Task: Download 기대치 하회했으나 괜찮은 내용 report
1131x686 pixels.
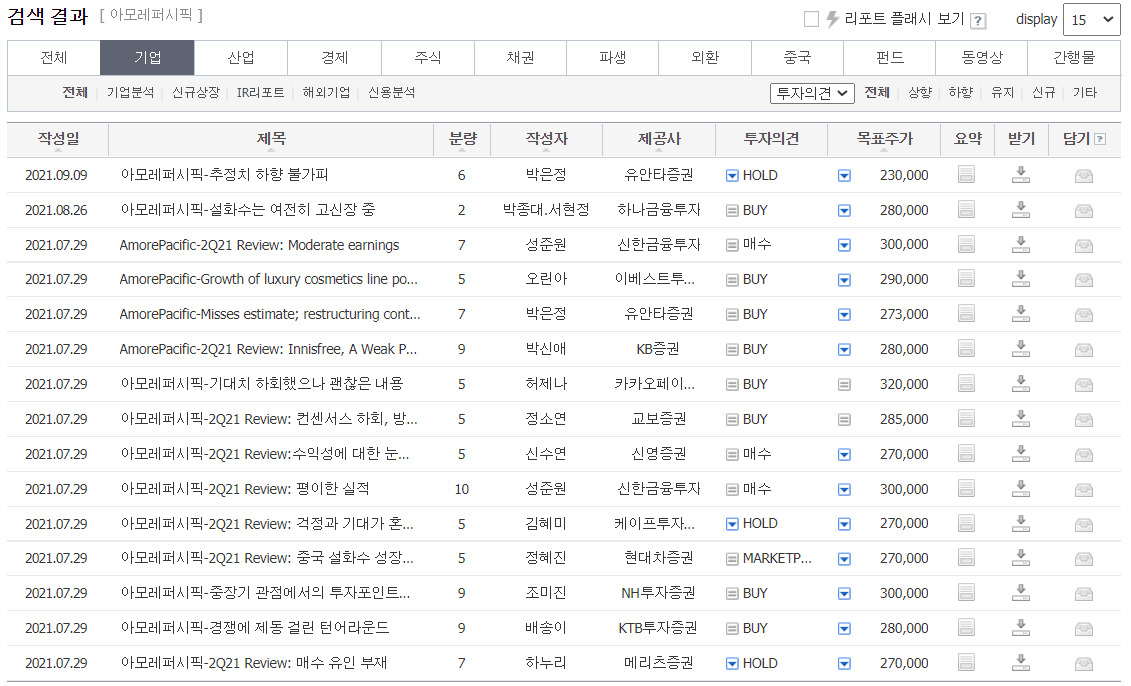Action: 1021,384
